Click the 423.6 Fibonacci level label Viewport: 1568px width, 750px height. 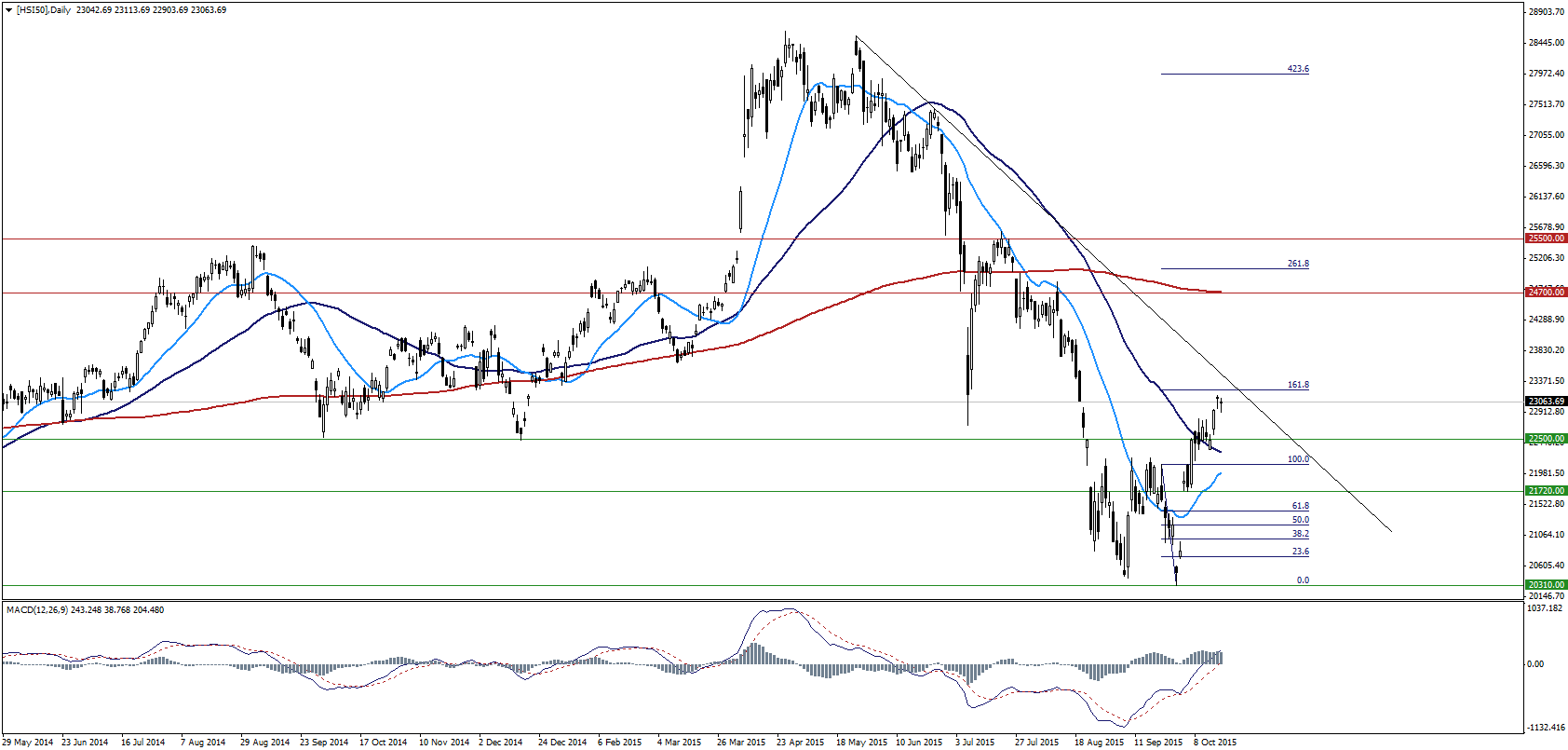tap(1298, 69)
